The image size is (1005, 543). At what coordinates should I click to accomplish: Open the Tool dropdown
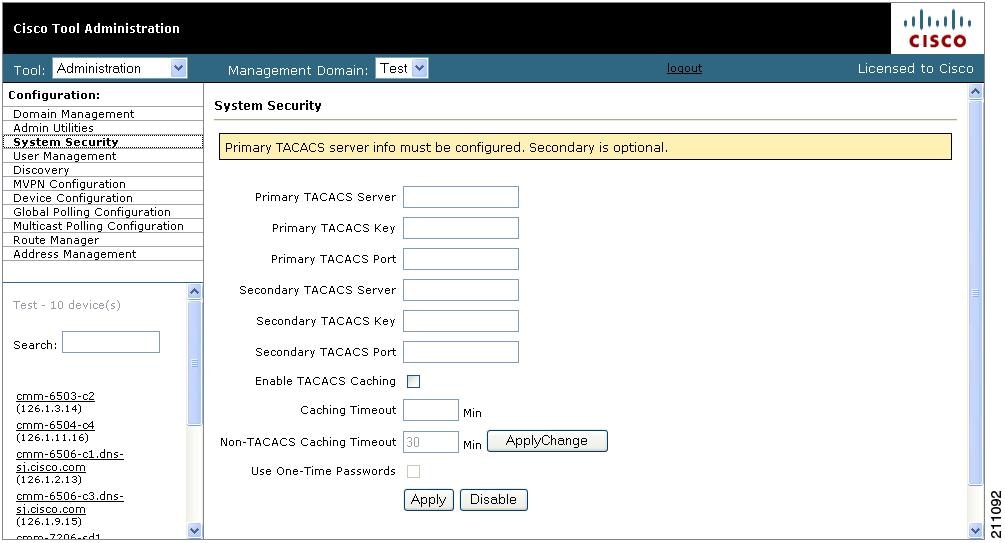(x=120, y=69)
